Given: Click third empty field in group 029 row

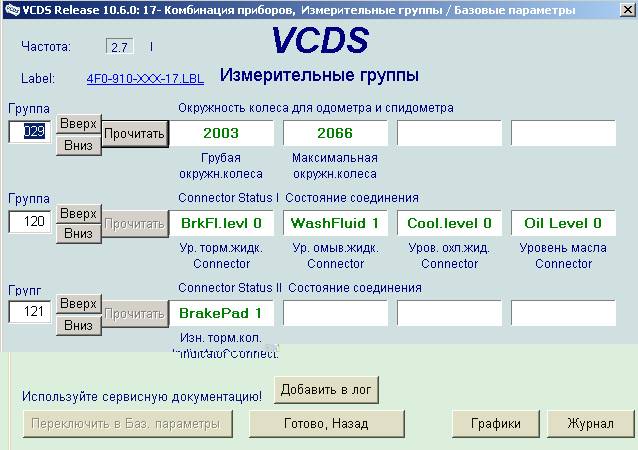Looking at the screenshot, I should tap(449, 133).
